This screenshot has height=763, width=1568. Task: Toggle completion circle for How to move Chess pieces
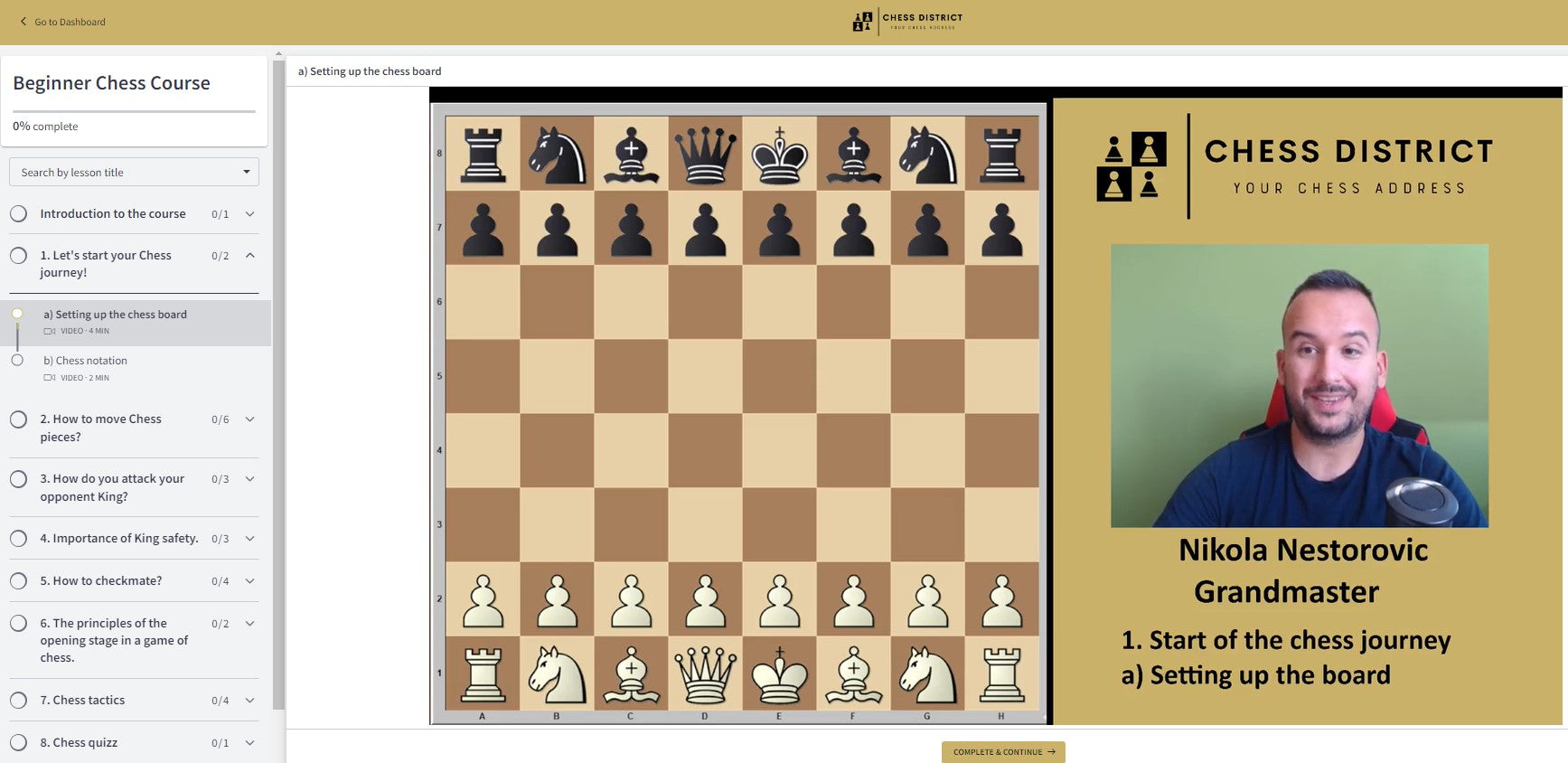(x=18, y=419)
